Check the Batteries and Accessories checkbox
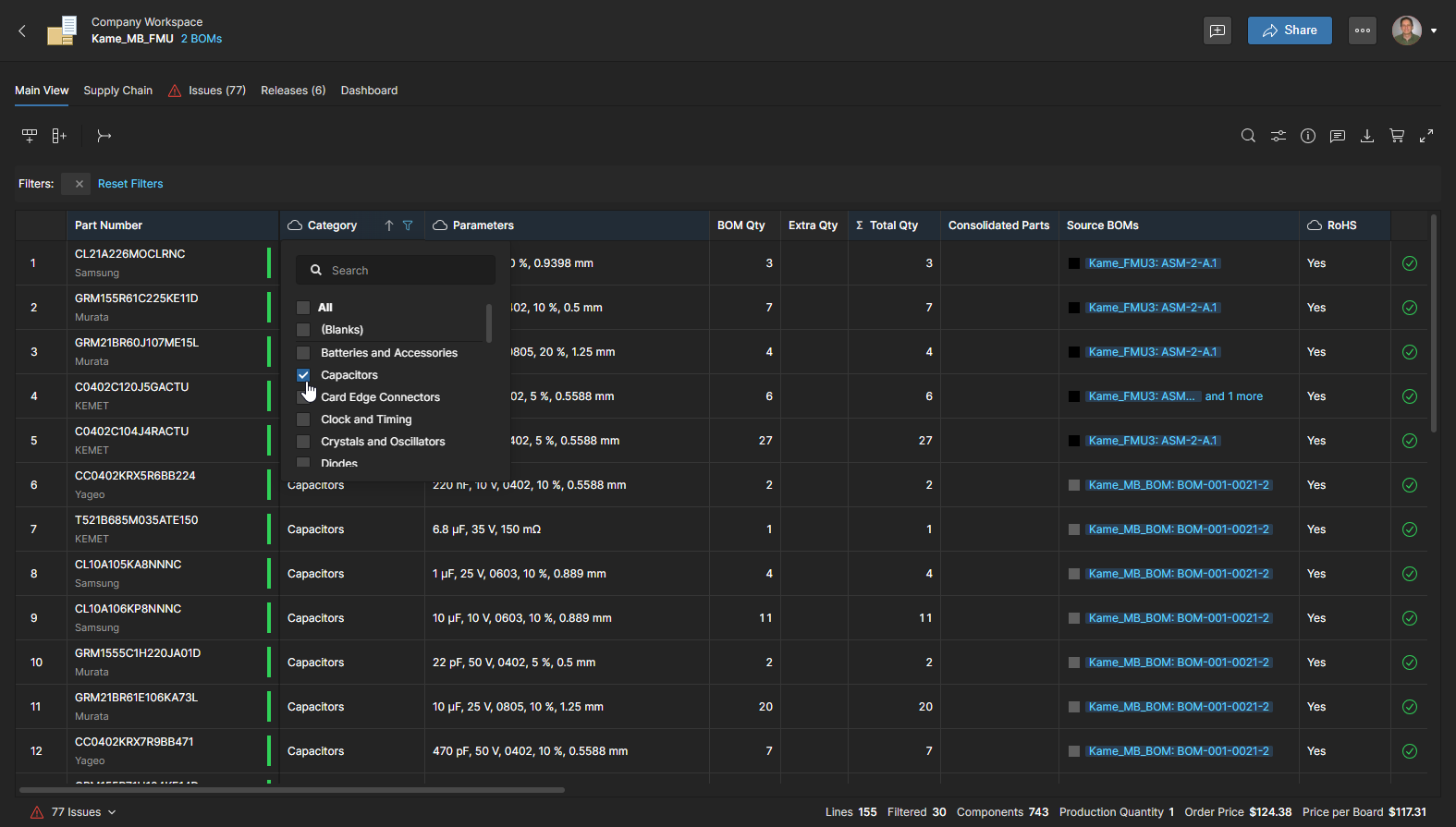This screenshot has width=1456, height=827. click(303, 353)
